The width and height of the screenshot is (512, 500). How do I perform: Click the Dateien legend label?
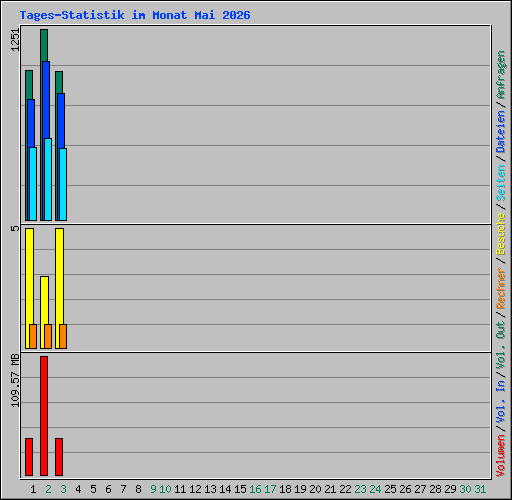[x=500, y=132]
